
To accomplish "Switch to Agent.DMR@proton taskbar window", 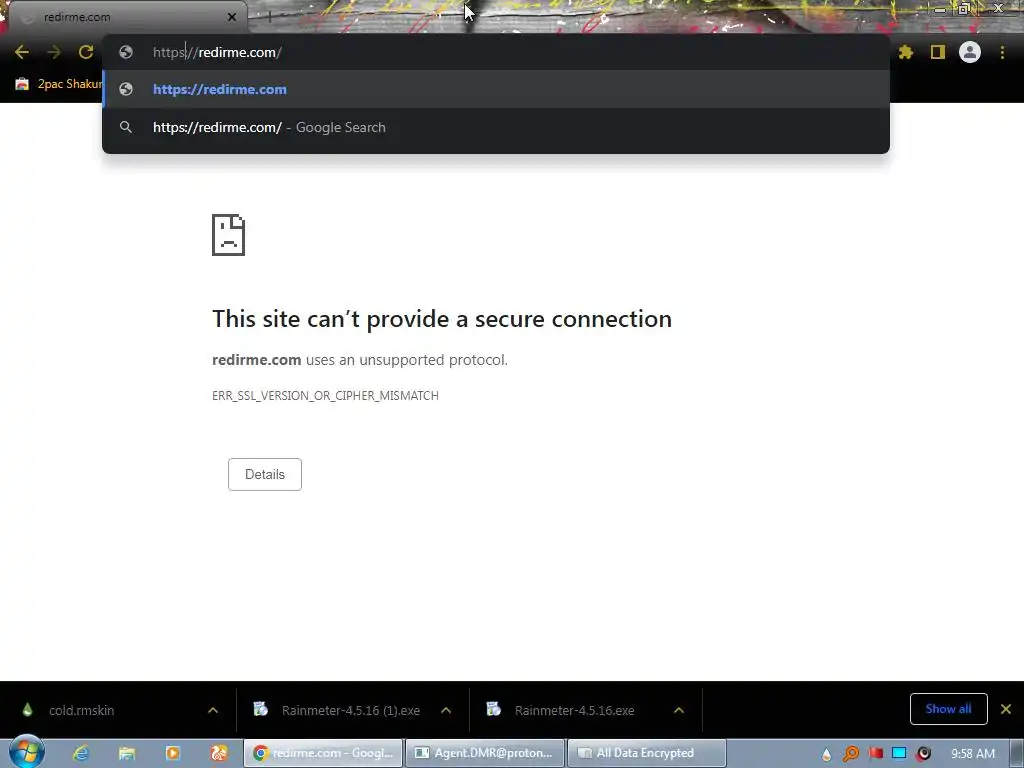I will (x=485, y=753).
